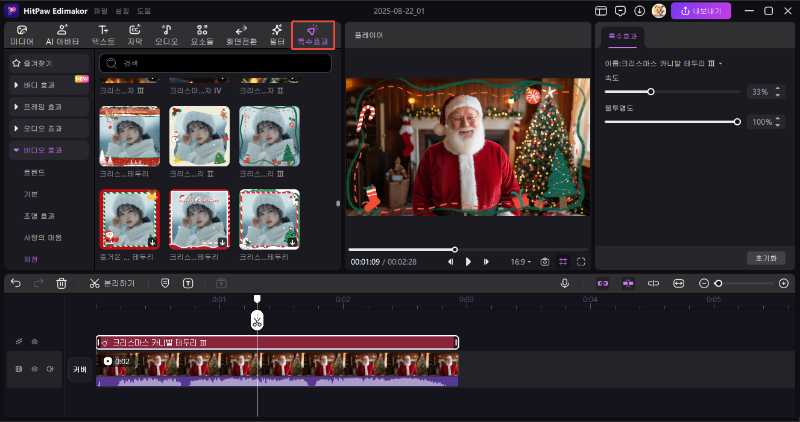Select the highlighted Special Effects (특수효과) tab

pos(313,35)
